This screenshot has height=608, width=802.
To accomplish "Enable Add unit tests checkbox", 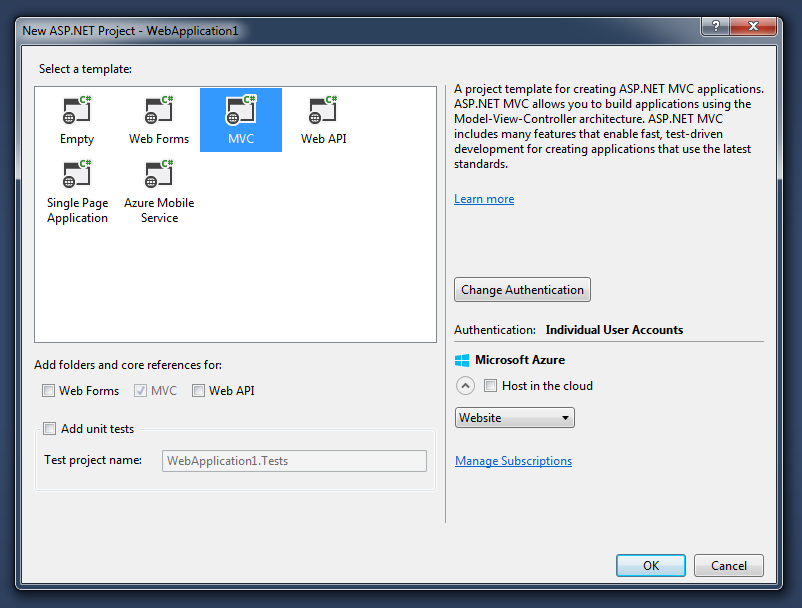I will tap(50, 429).
